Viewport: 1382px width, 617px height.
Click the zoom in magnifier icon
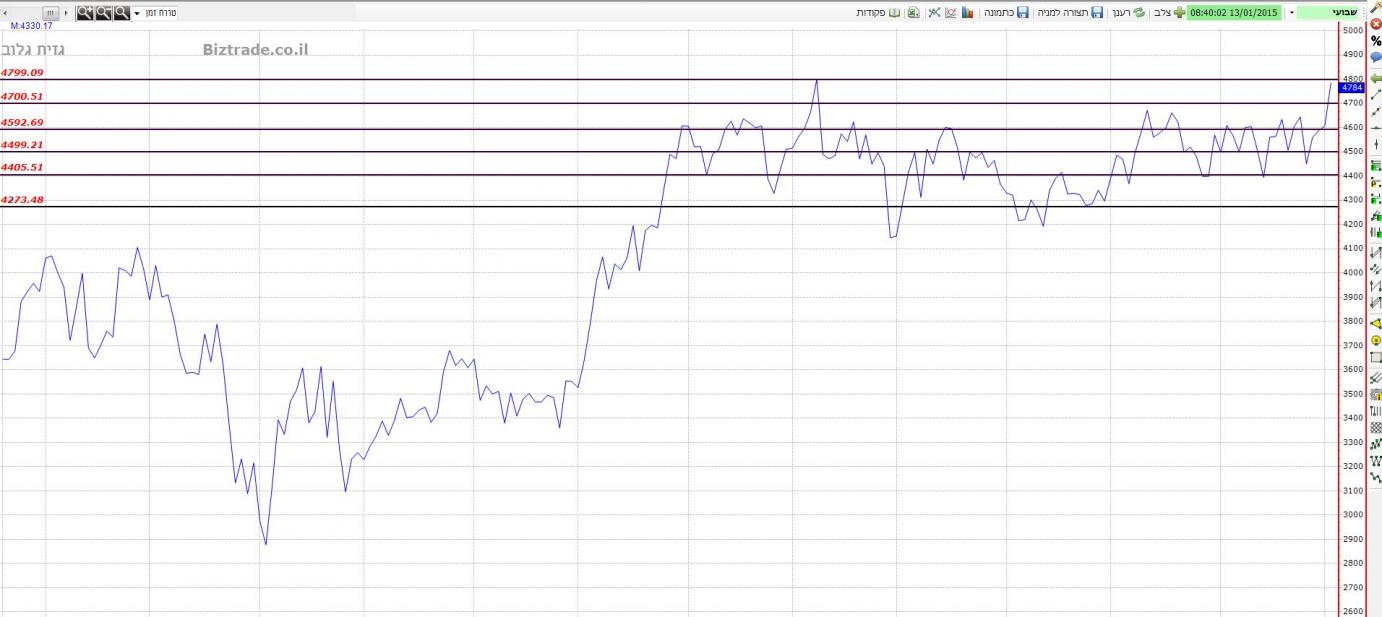[x=85, y=13]
